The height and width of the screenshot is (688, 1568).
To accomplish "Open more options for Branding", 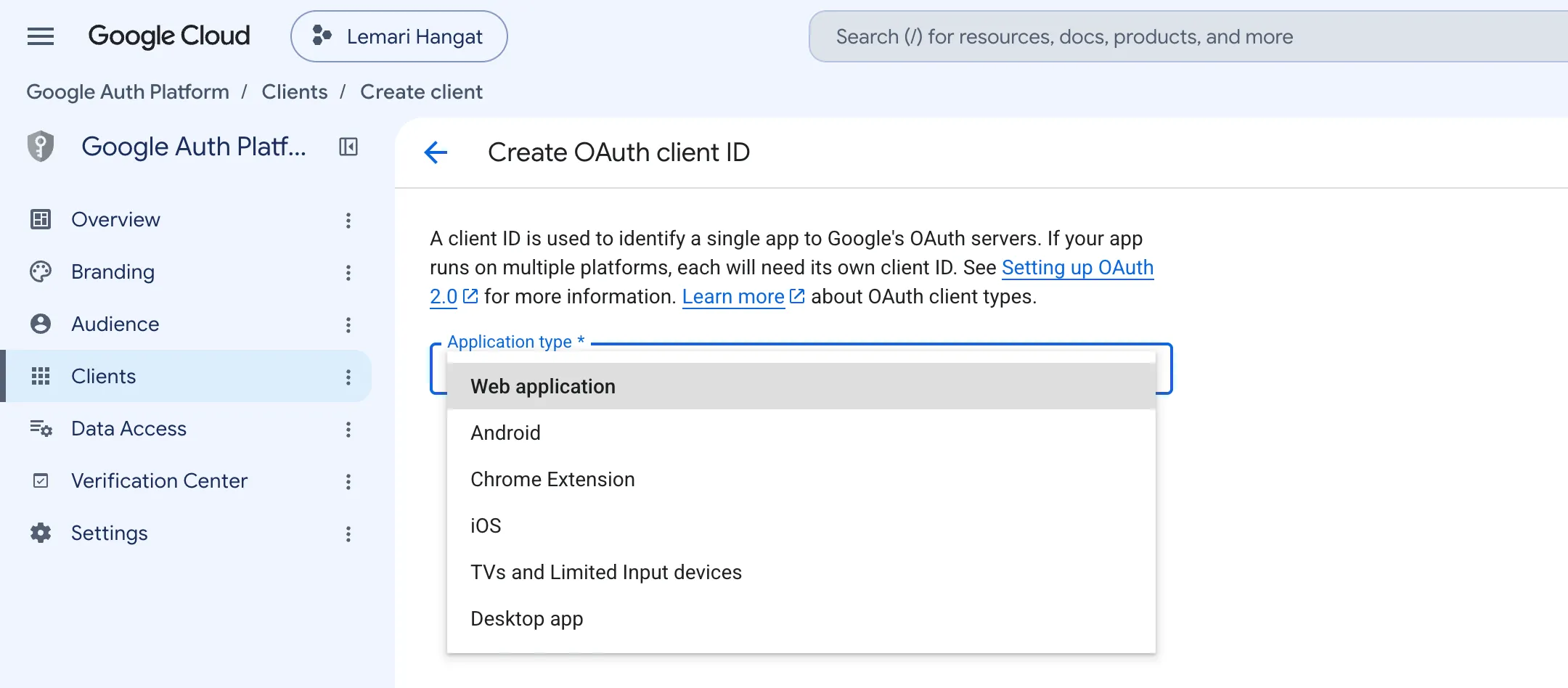I will [x=348, y=272].
